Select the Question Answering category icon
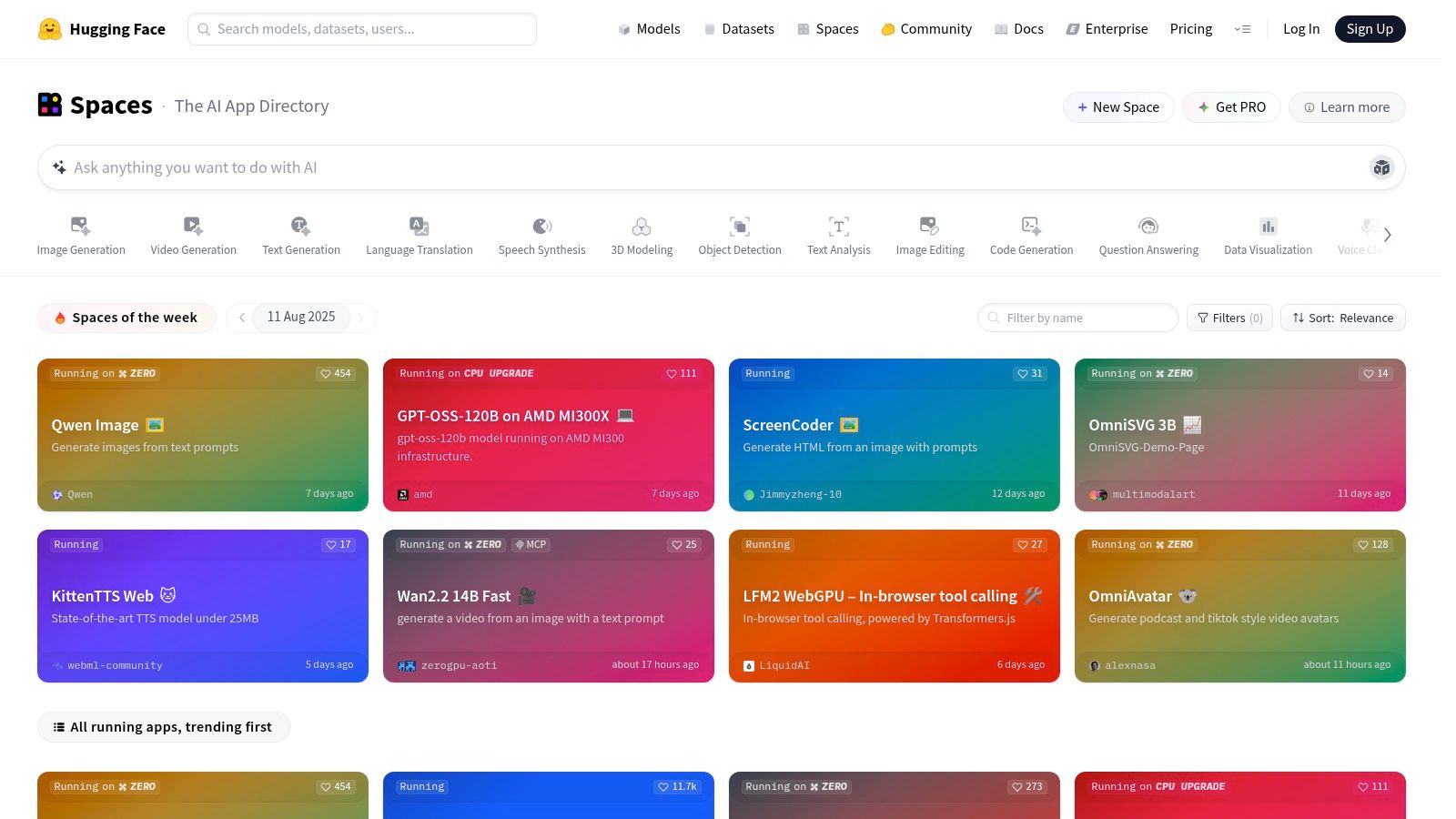 1148,226
